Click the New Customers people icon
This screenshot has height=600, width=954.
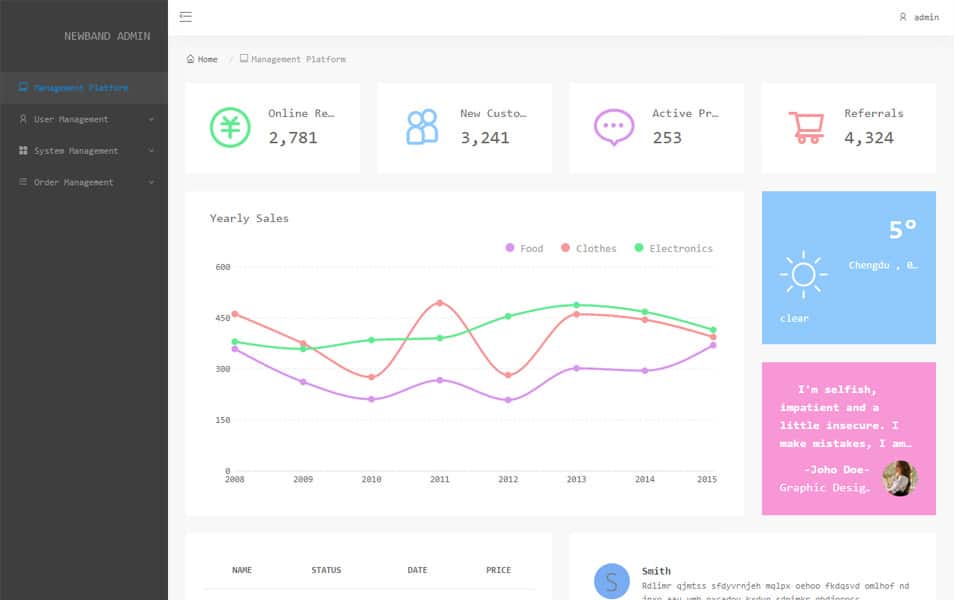(x=422, y=127)
